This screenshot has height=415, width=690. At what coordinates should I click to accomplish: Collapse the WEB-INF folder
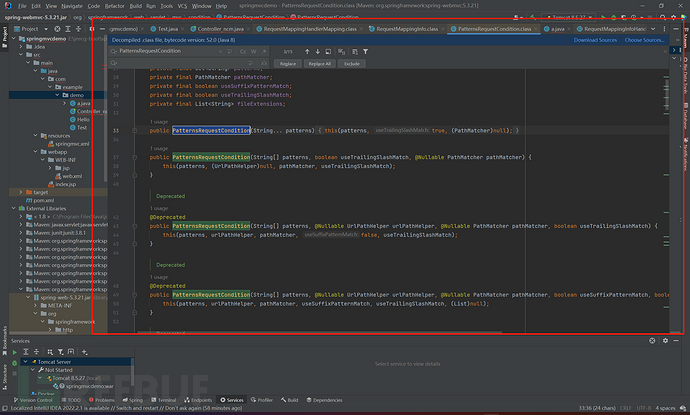(42, 160)
